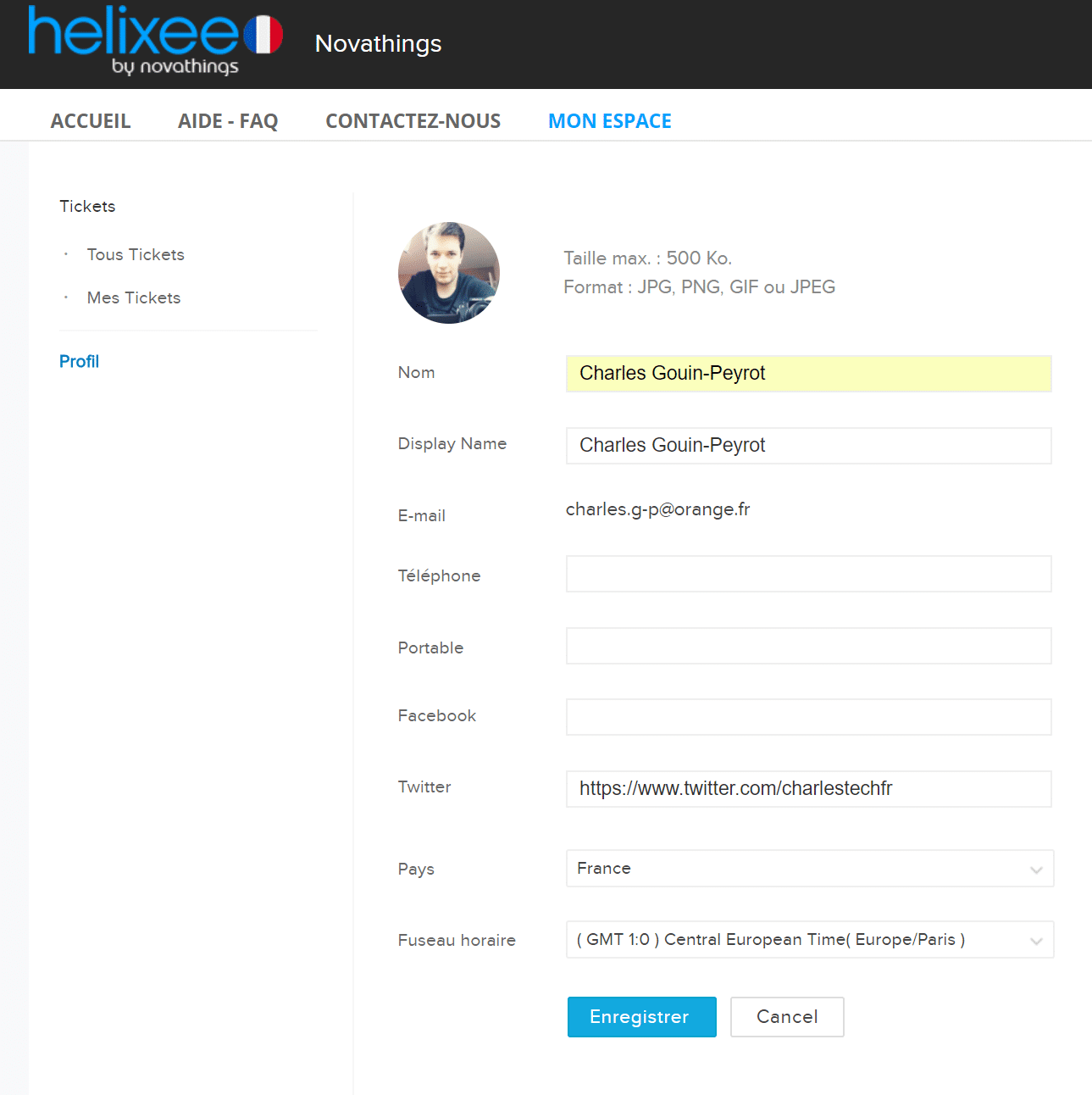1092x1095 pixels.
Task: Go to the ACCUEIL tab
Action: coord(91,121)
